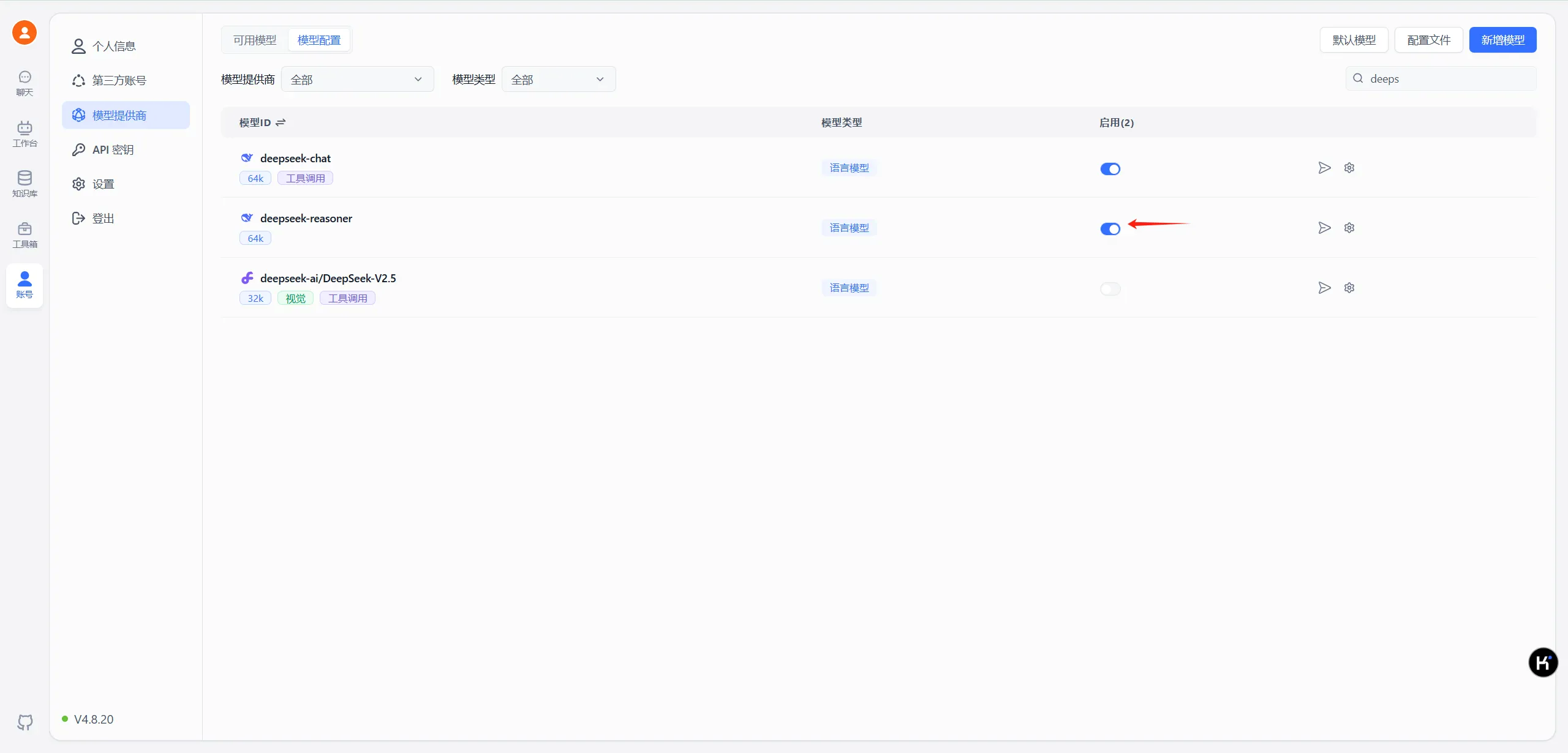Image resolution: width=1568 pixels, height=753 pixels.
Task: Open 设置 menu item
Action: 126,184
